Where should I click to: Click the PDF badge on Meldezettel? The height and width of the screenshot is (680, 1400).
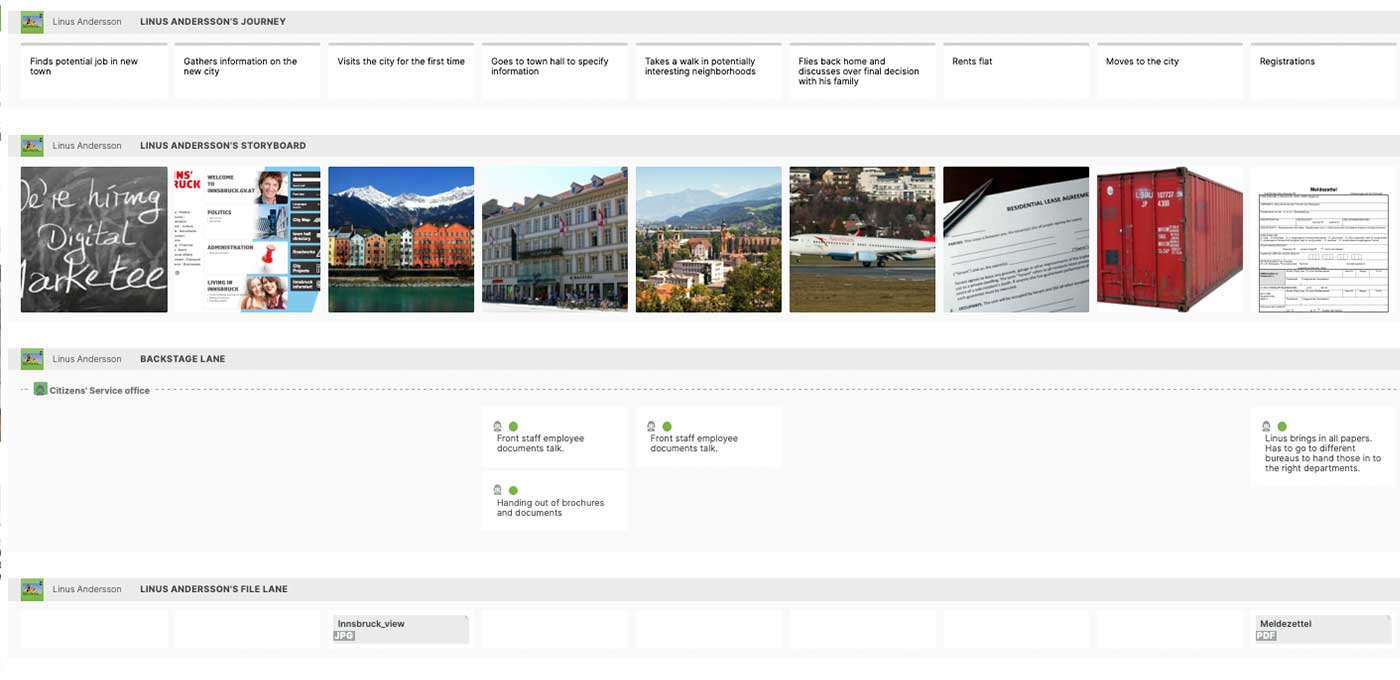tap(1266, 635)
